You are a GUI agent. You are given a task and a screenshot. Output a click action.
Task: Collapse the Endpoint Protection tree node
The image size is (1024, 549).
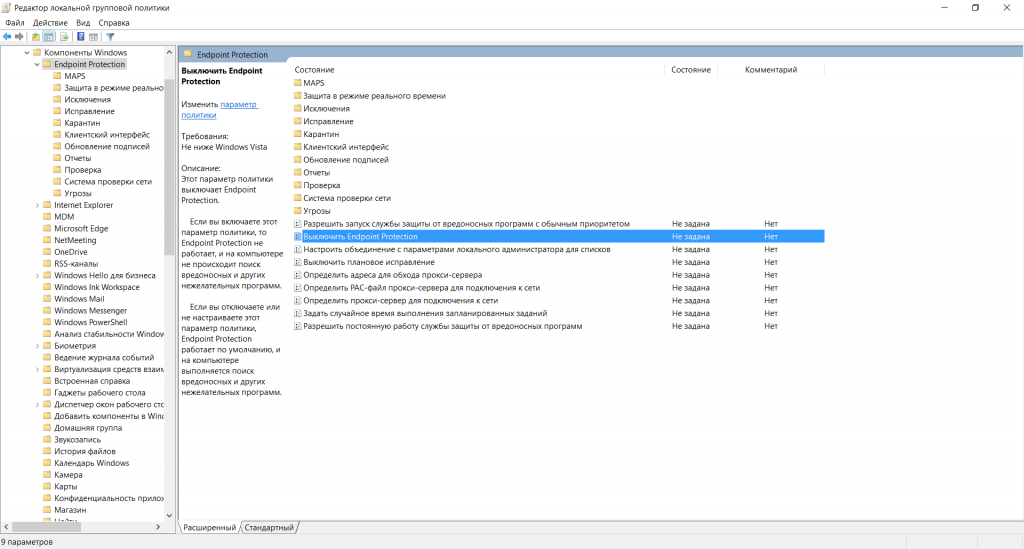(36, 64)
